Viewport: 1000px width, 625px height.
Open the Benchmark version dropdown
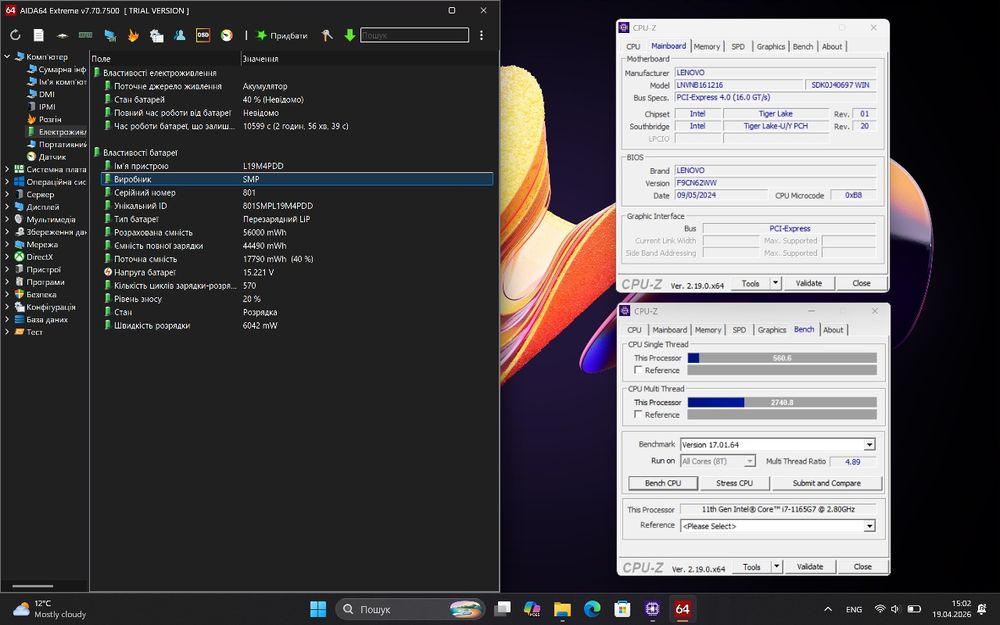coord(869,445)
